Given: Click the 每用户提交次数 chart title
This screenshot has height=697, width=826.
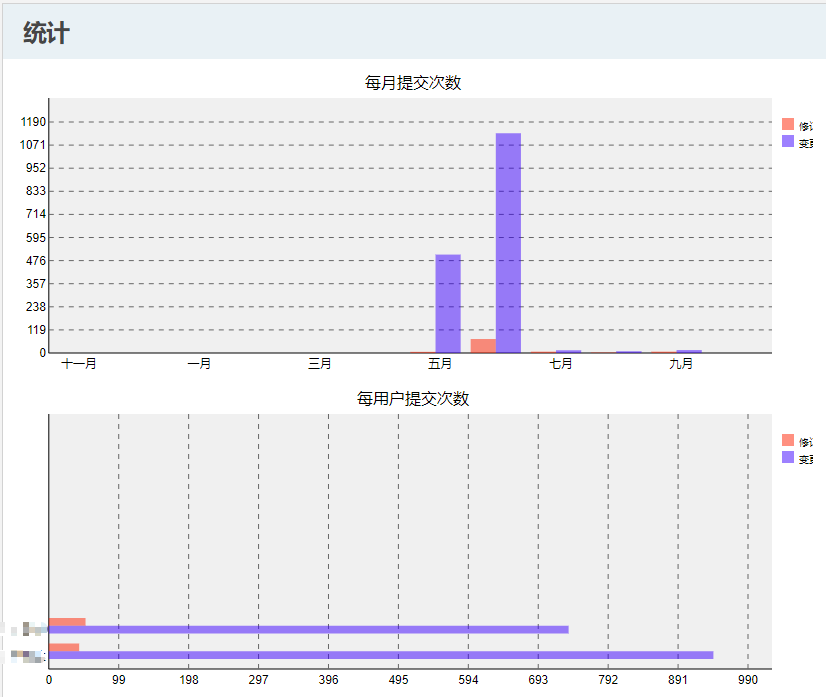Looking at the screenshot, I should click(413, 398).
